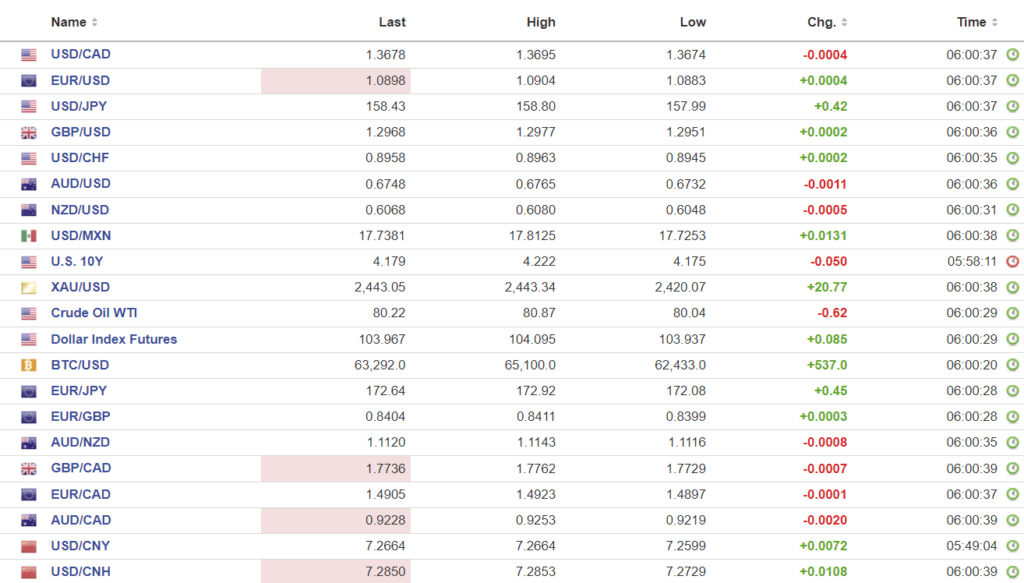Click the Bitcoin icon beside BTC/USD
Screen dimensions: 1024x583
29,365
